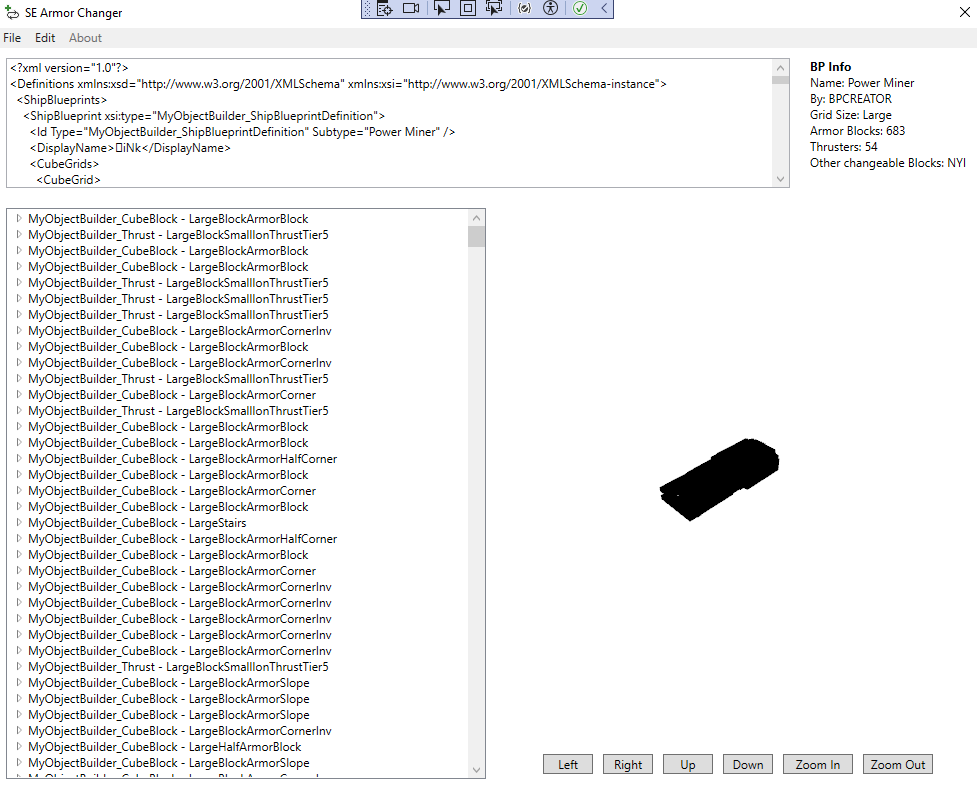Click the block tree scrollbar thumb
Image resolution: width=977 pixels, height=786 pixels.
(476, 237)
